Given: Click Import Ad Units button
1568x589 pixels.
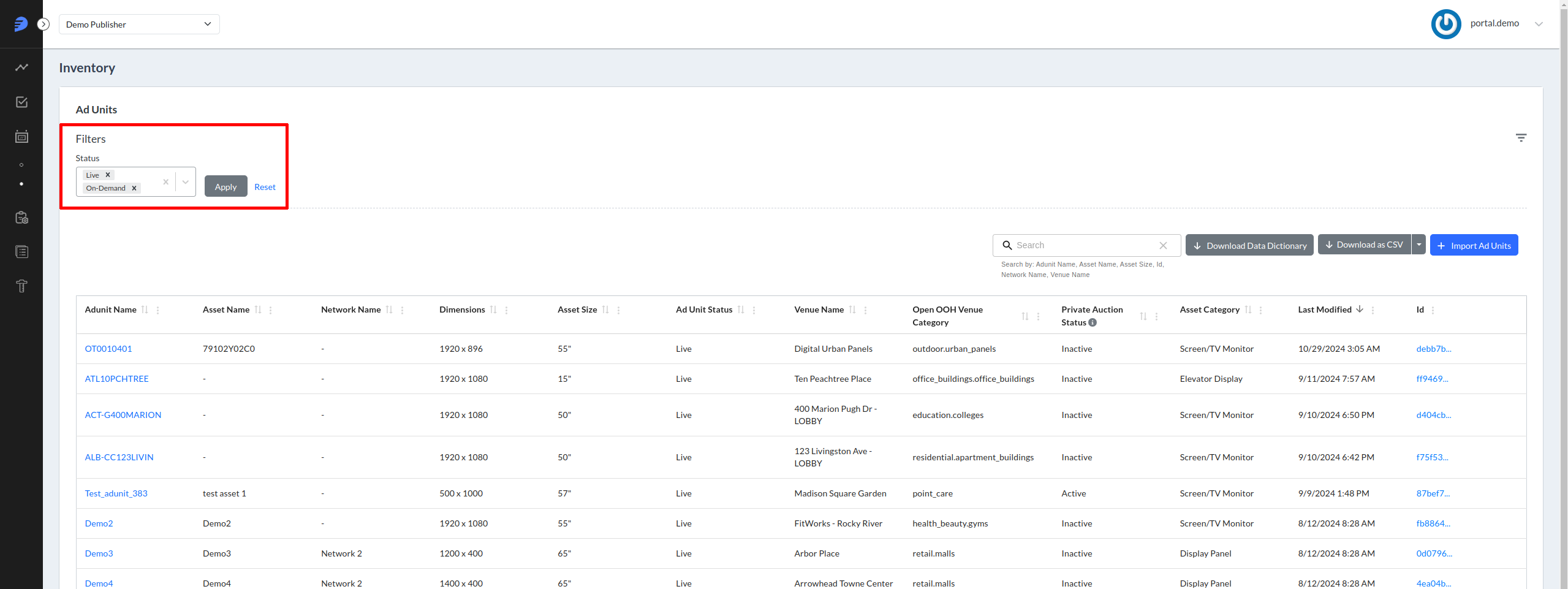Looking at the screenshot, I should click(1474, 245).
